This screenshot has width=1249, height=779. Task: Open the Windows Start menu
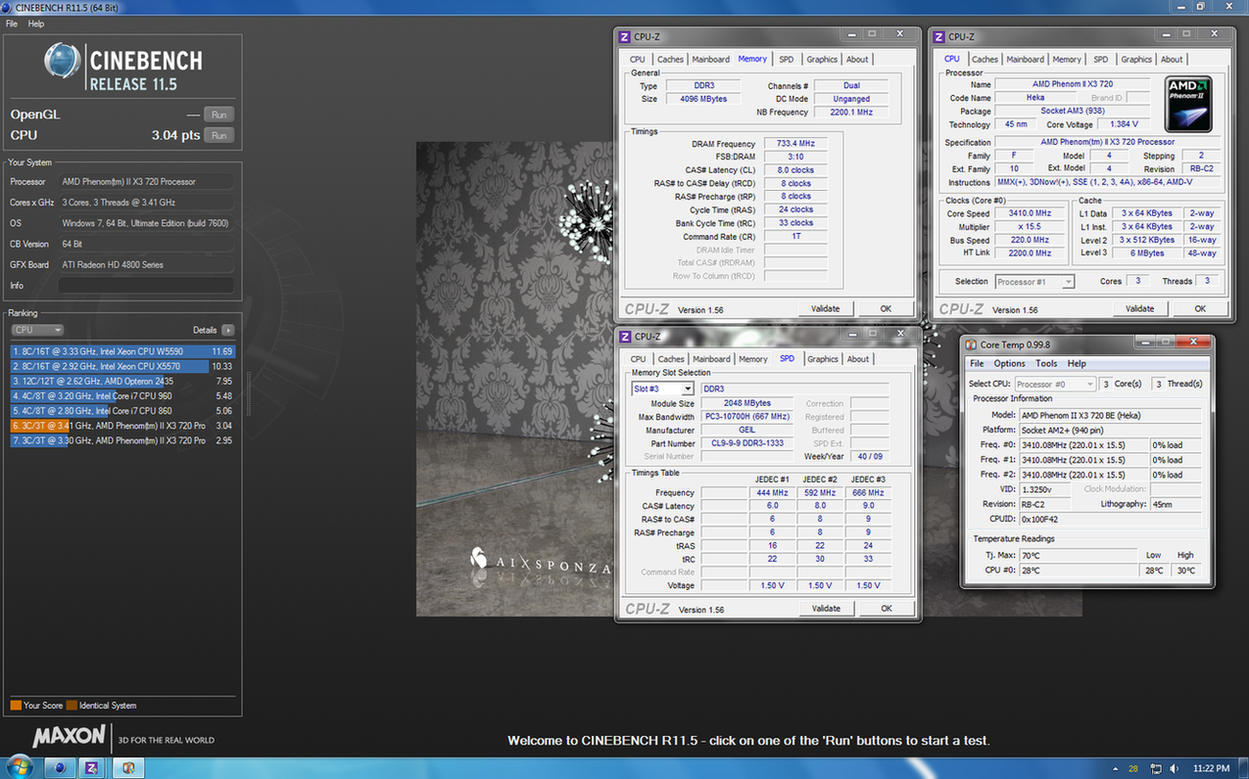tap(20, 768)
